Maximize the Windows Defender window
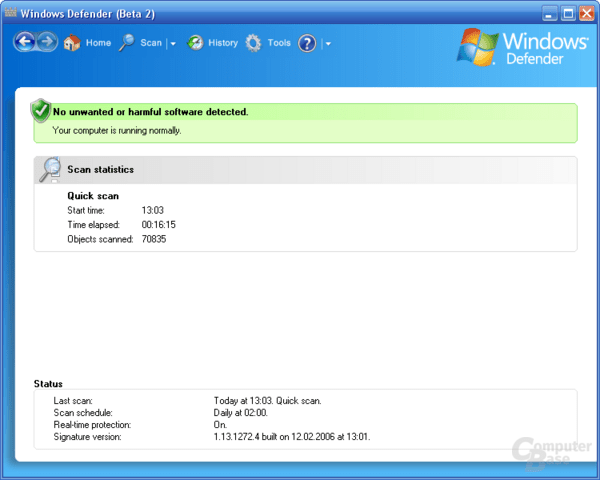Viewport: 600px width, 480px height. [568, 14]
